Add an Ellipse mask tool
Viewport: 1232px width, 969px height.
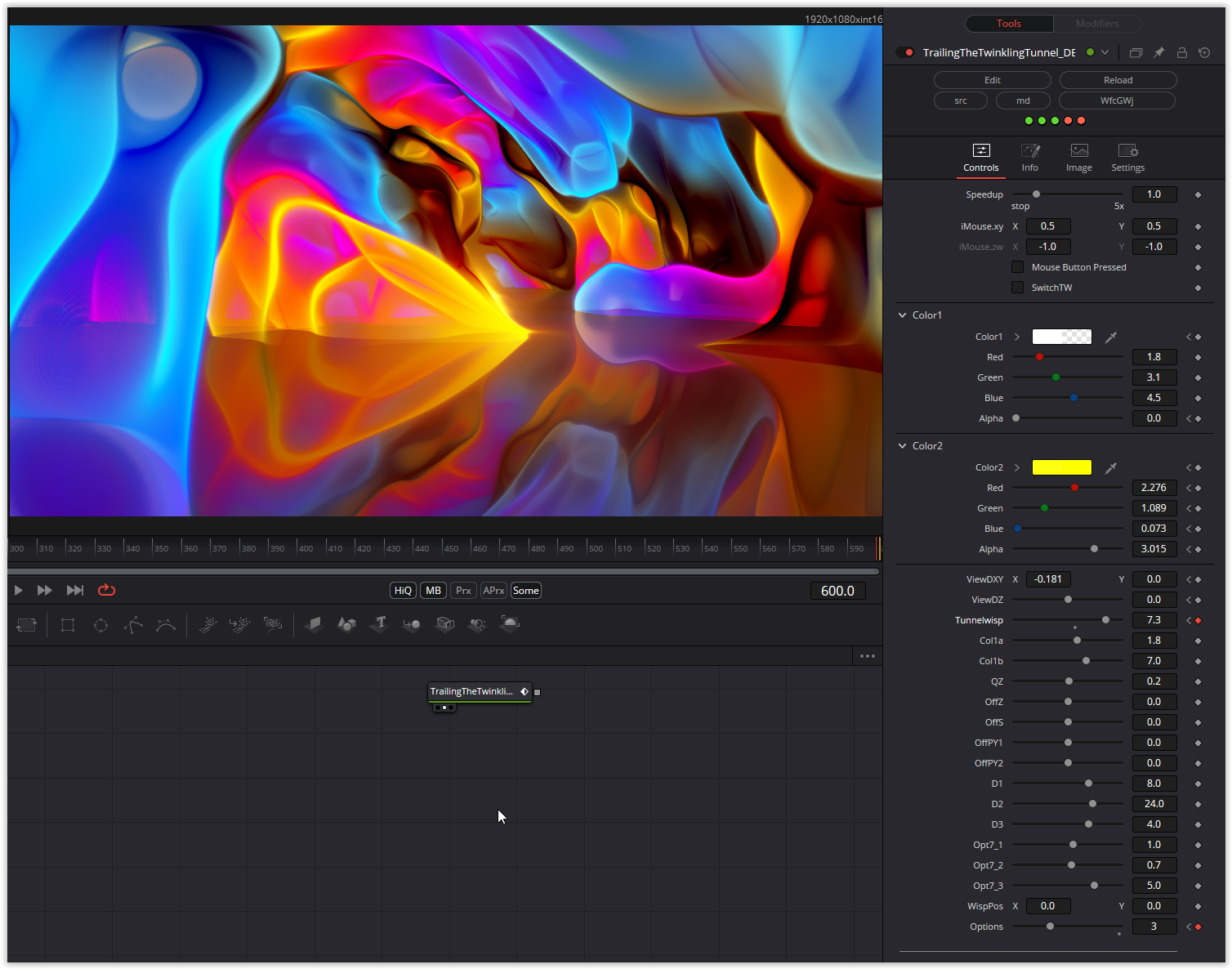coord(100,625)
